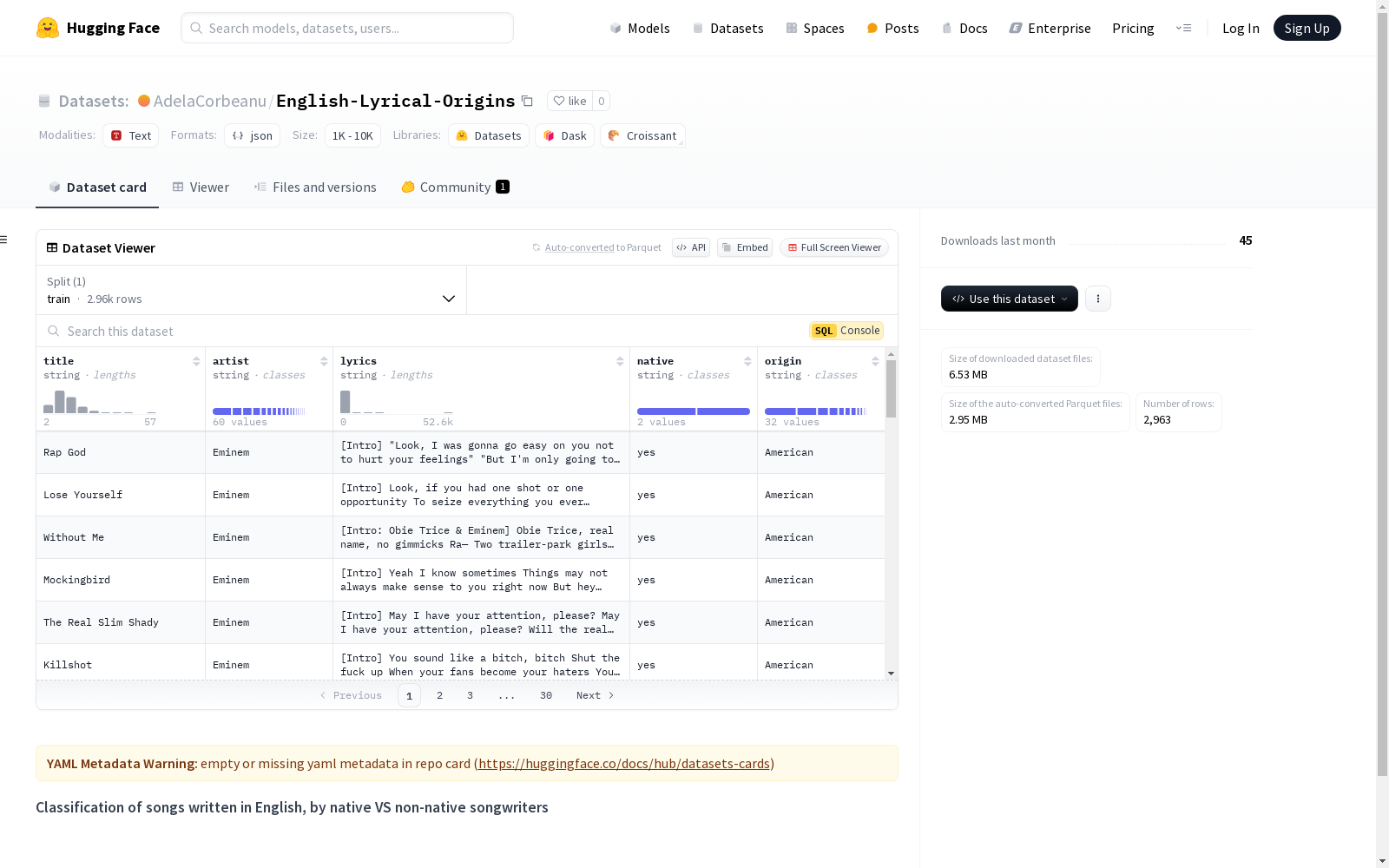Select the Dataset card tab

pyautogui.click(x=97, y=187)
